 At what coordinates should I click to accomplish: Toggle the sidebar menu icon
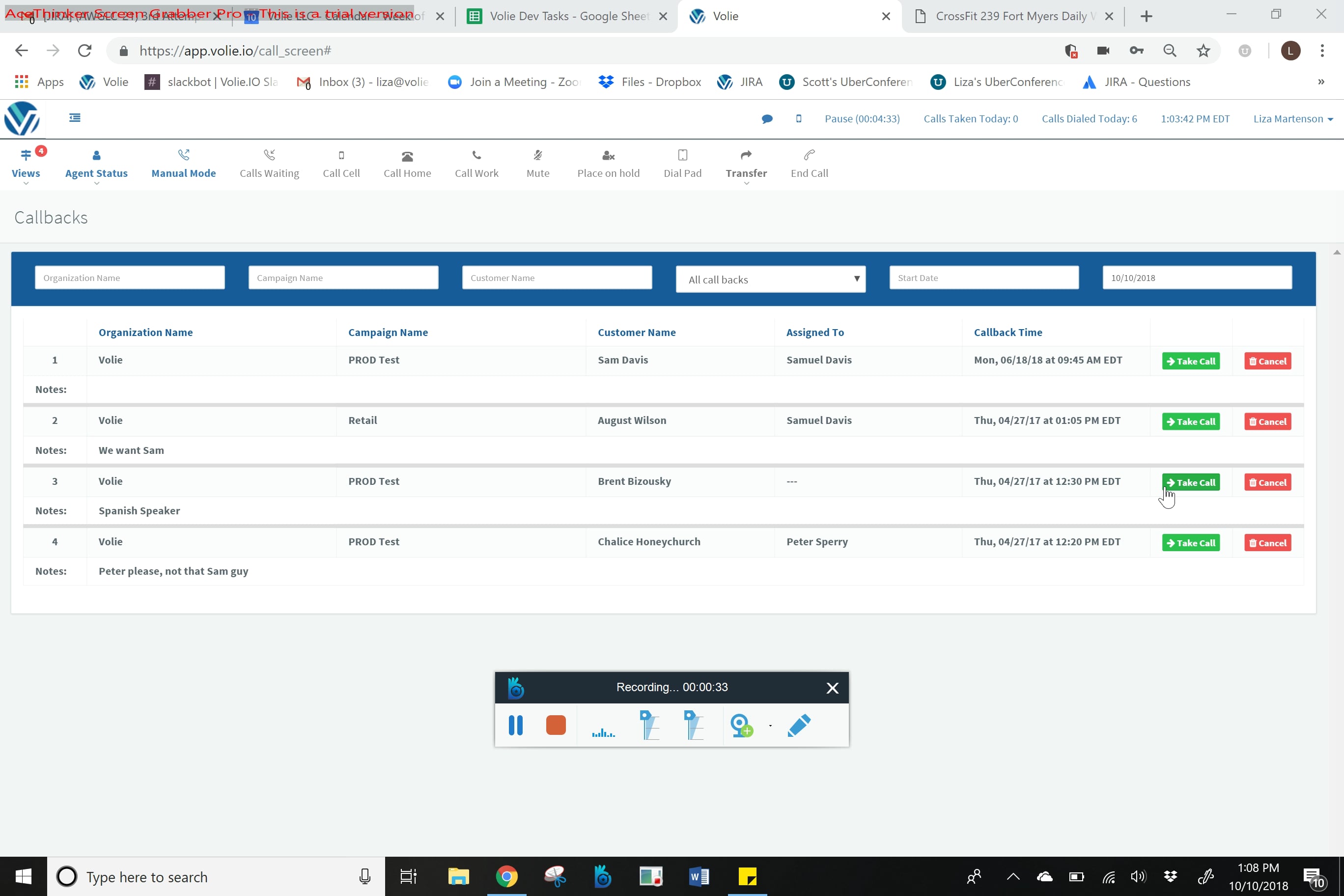point(75,118)
